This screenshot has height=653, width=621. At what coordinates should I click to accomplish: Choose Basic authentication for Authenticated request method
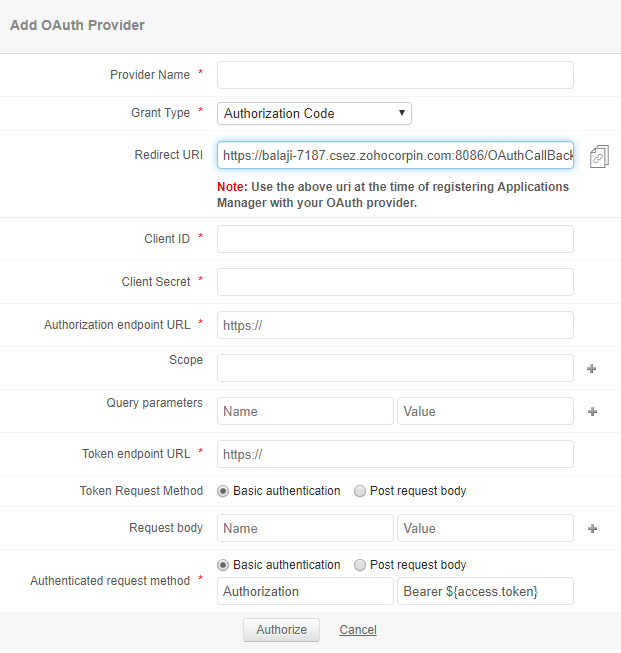223,565
